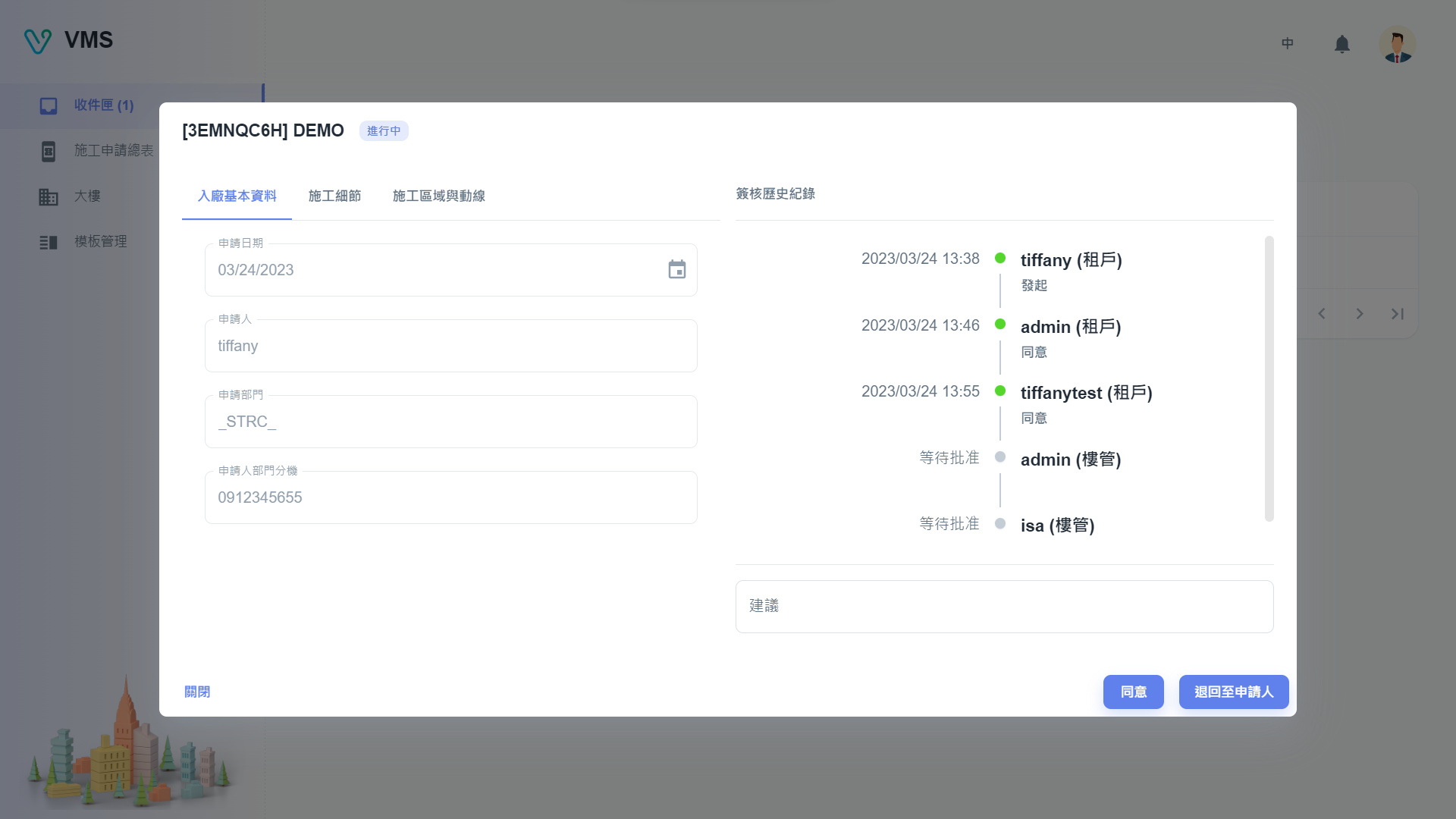Switch to the 施工細節 tab
The image size is (1456, 819).
pos(334,196)
